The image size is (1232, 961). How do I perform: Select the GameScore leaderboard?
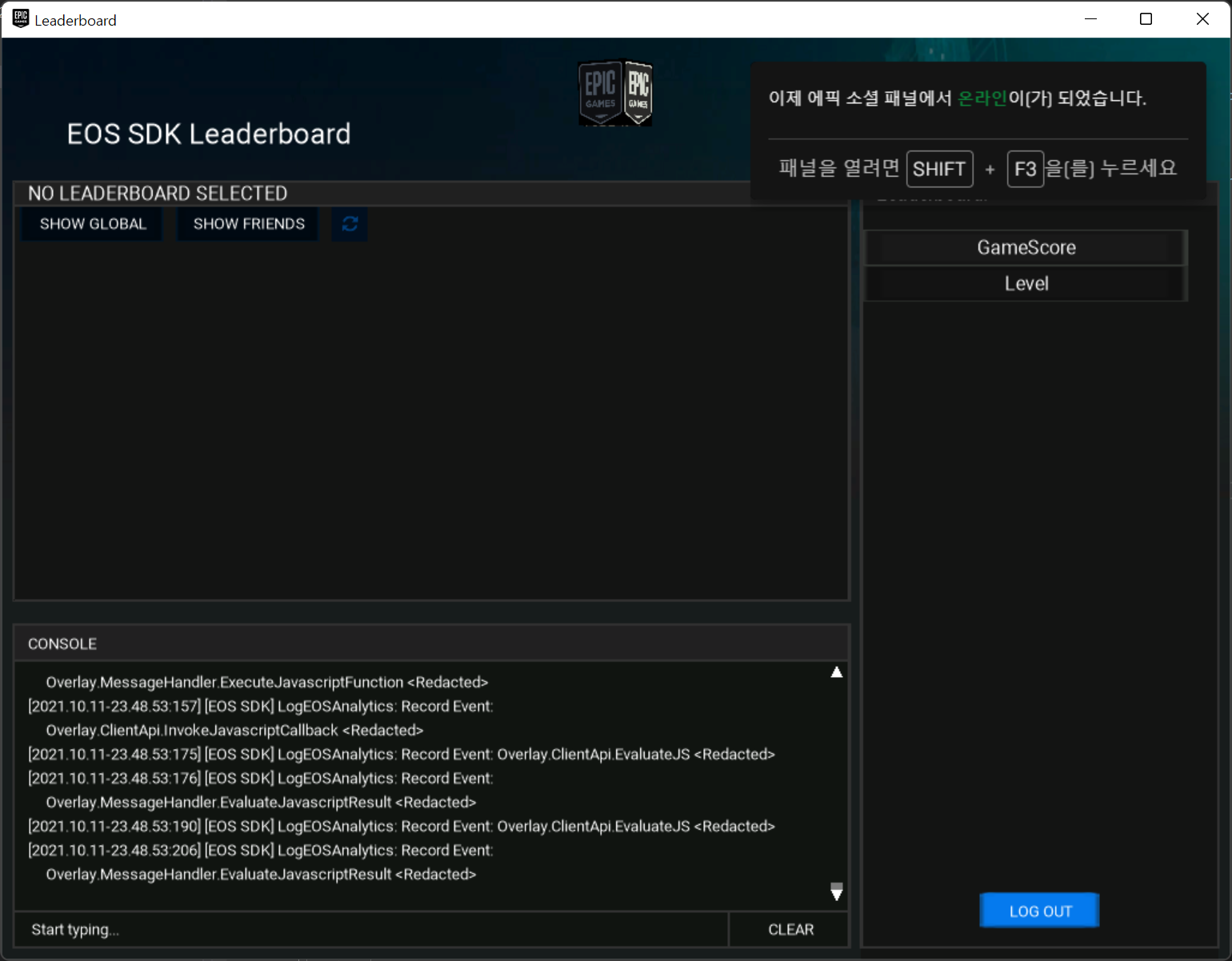(x=1026, y=248)
